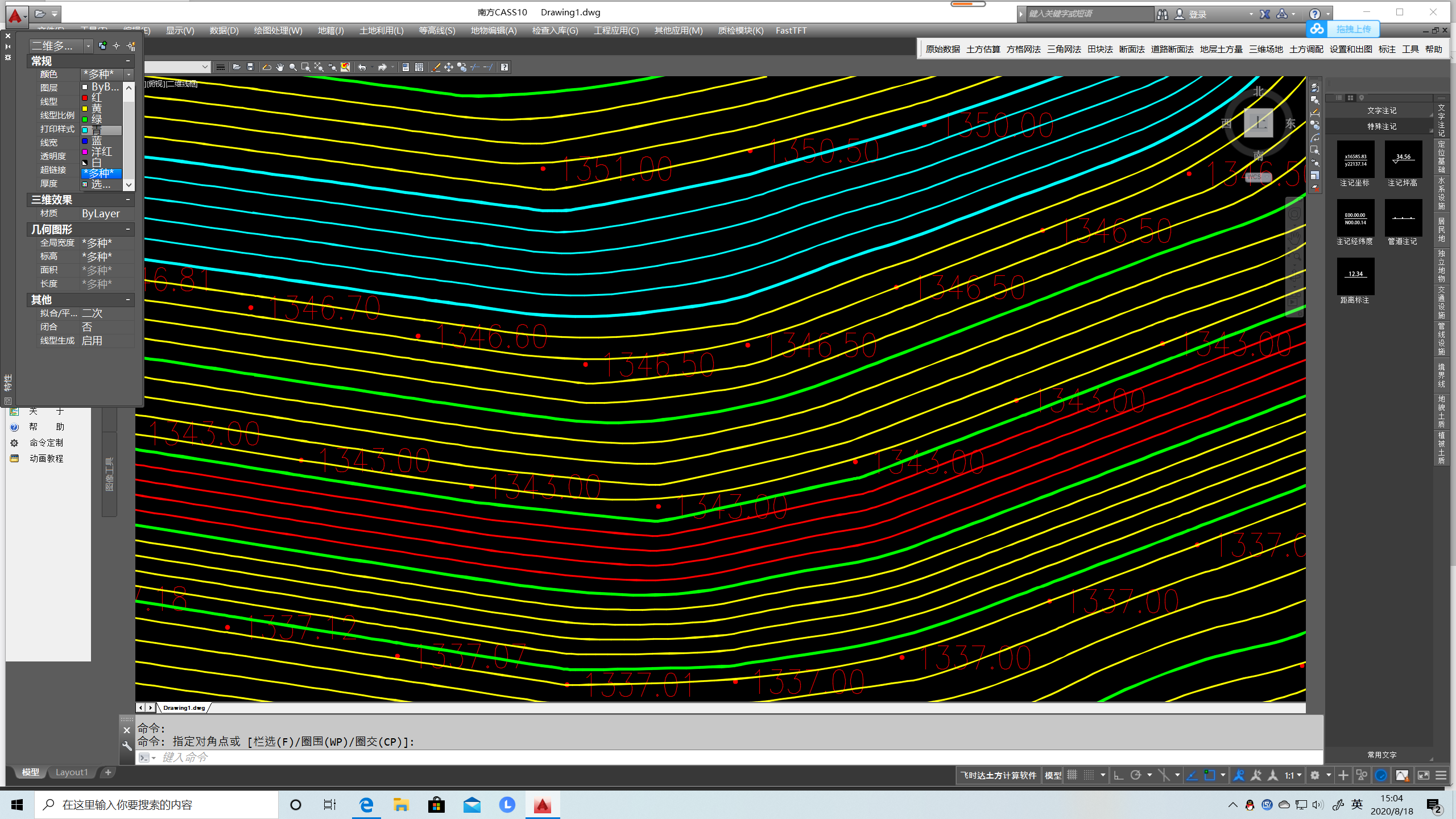Collapse the 其他 section
This screenshot has height=819, width=1456.
[128, 300]
